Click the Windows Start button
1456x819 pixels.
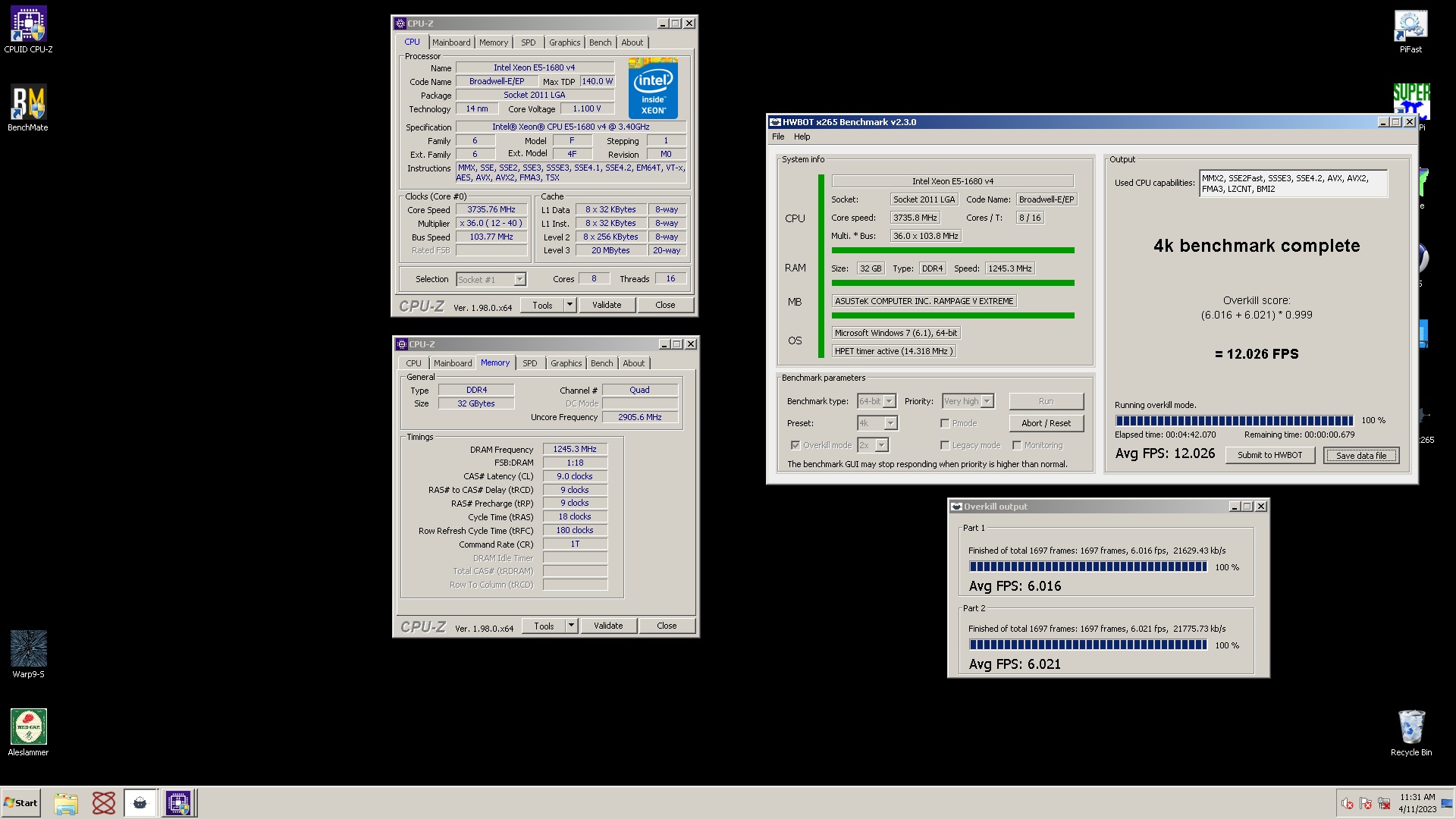(x=20, y=803)
